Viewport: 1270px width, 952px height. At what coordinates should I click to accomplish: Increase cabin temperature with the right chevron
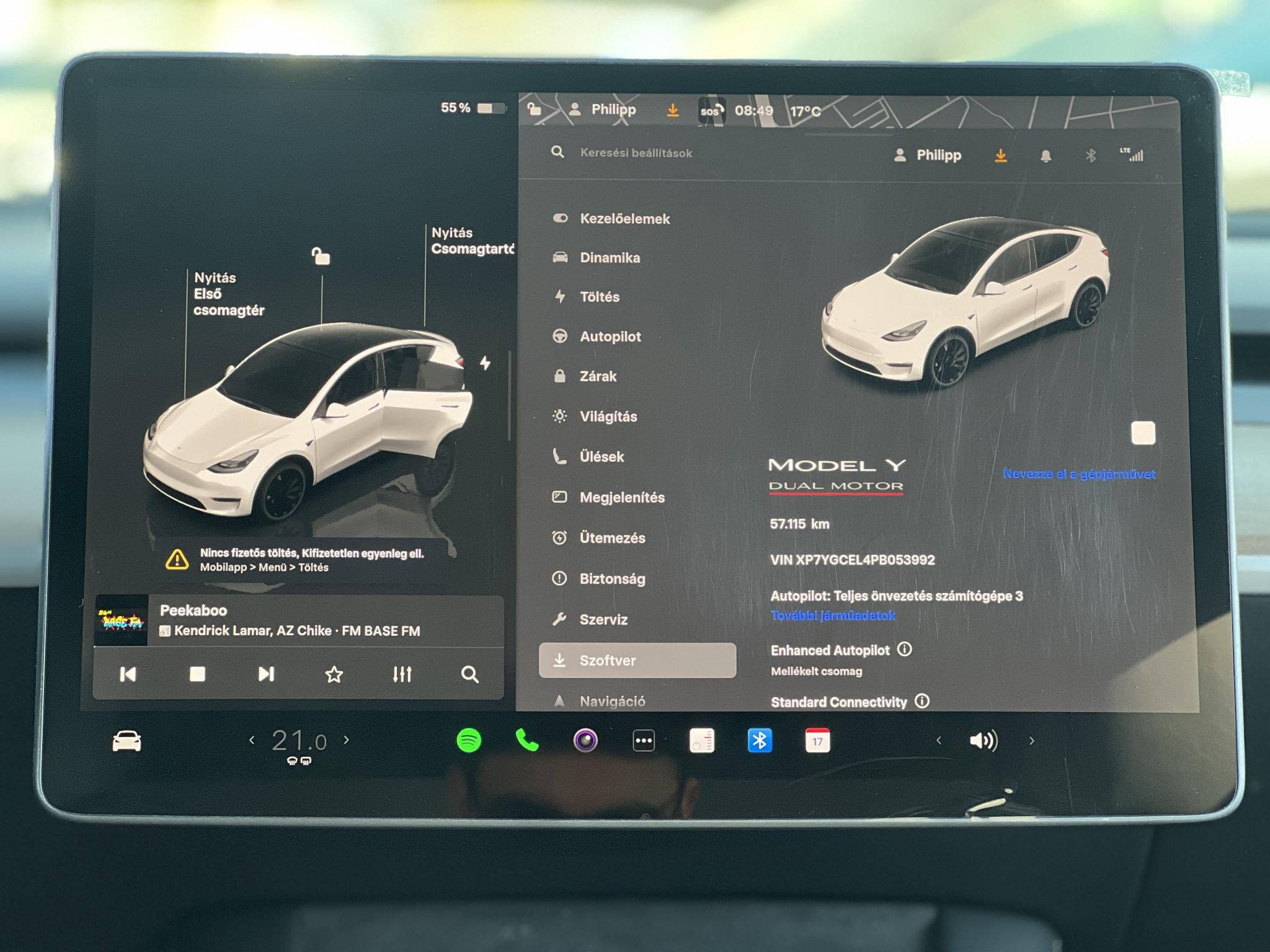coord(345,739)
